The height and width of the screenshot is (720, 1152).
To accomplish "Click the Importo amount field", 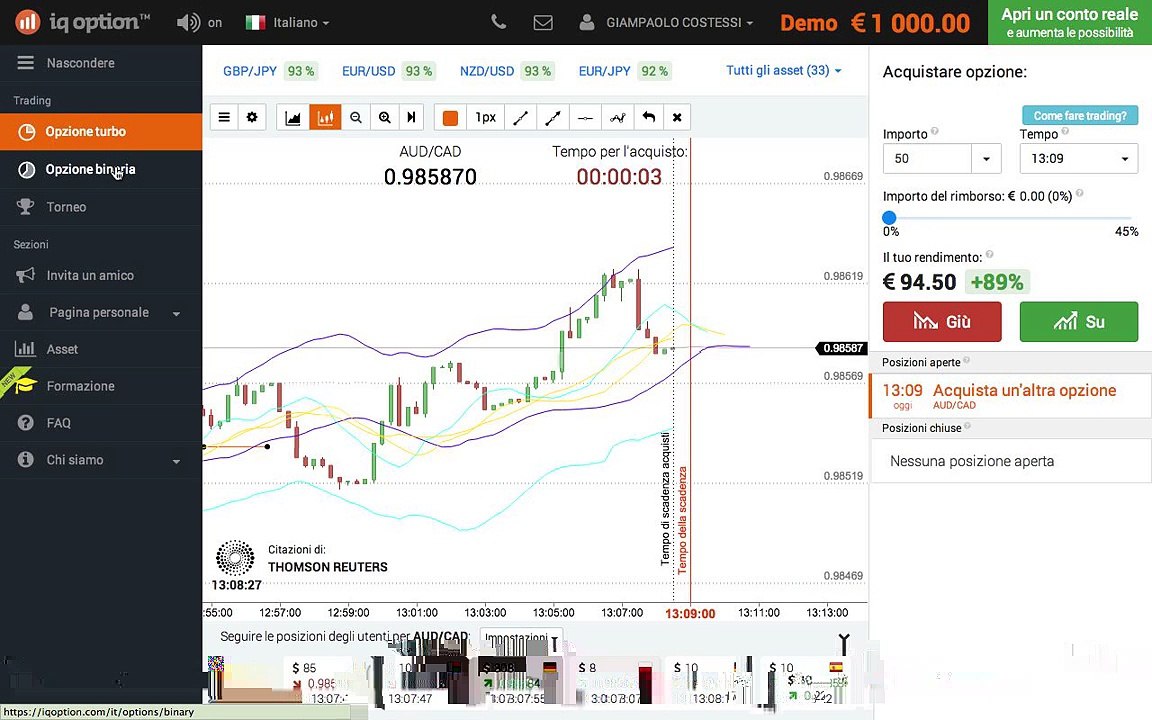I will (927, 159).
